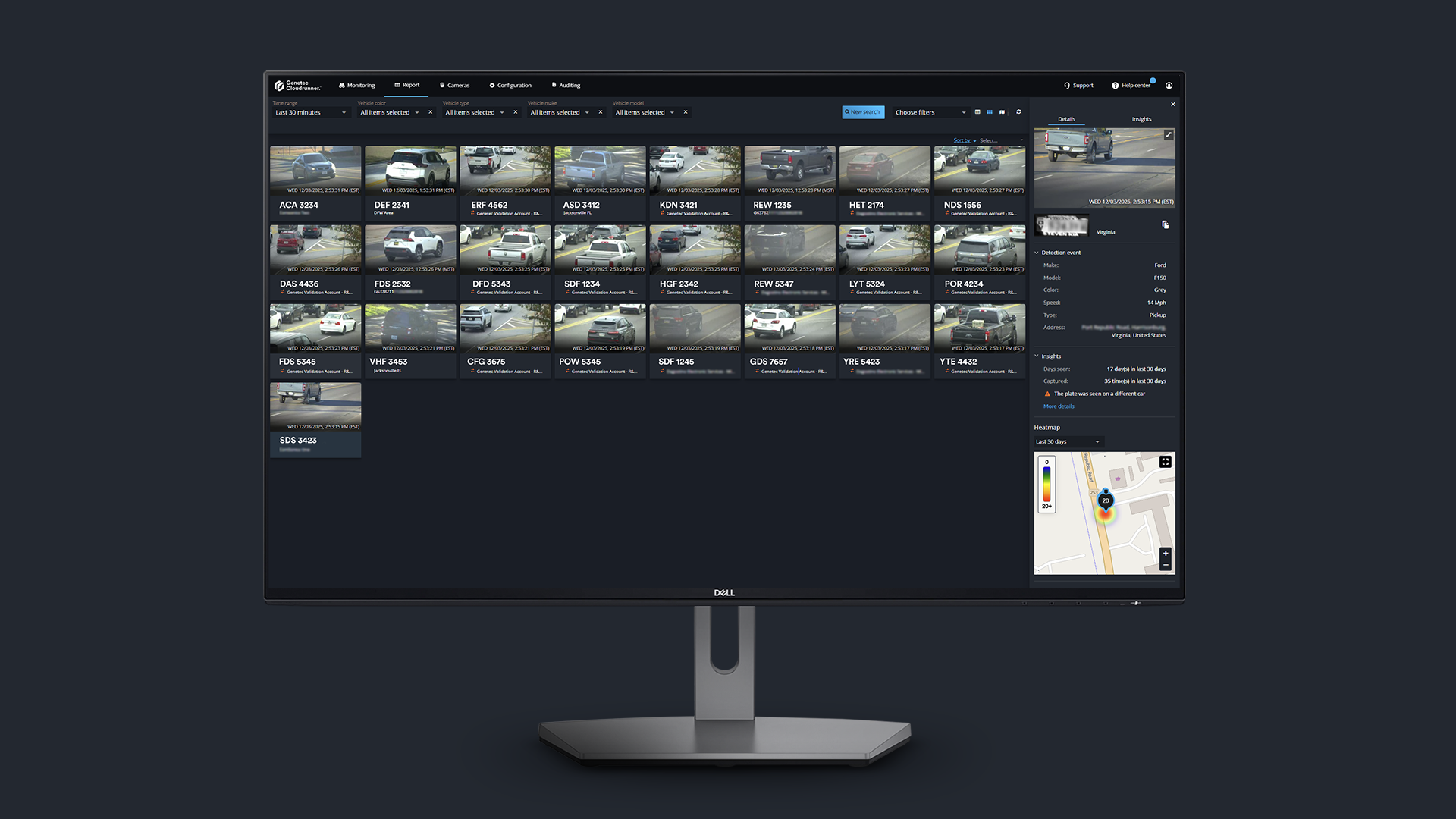Click the refresh results icon
Viewport: 1456px width, 819px height.
[1018, 112]
